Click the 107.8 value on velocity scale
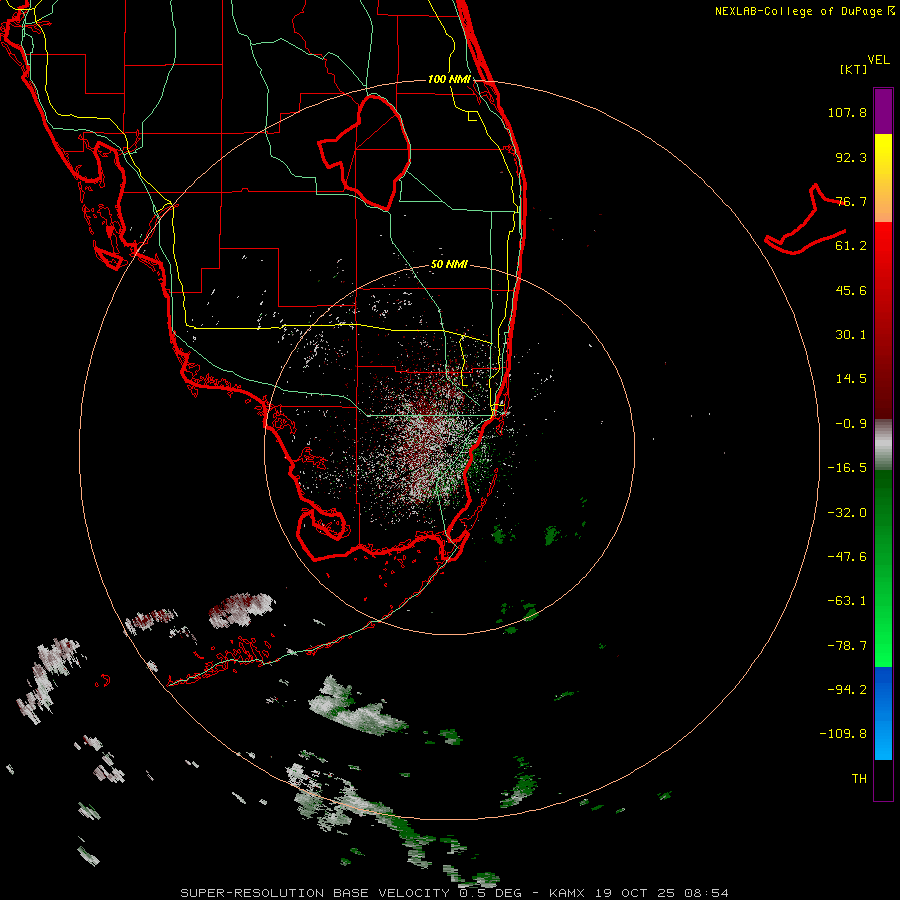The image size is (900, 900). [847, 112]
